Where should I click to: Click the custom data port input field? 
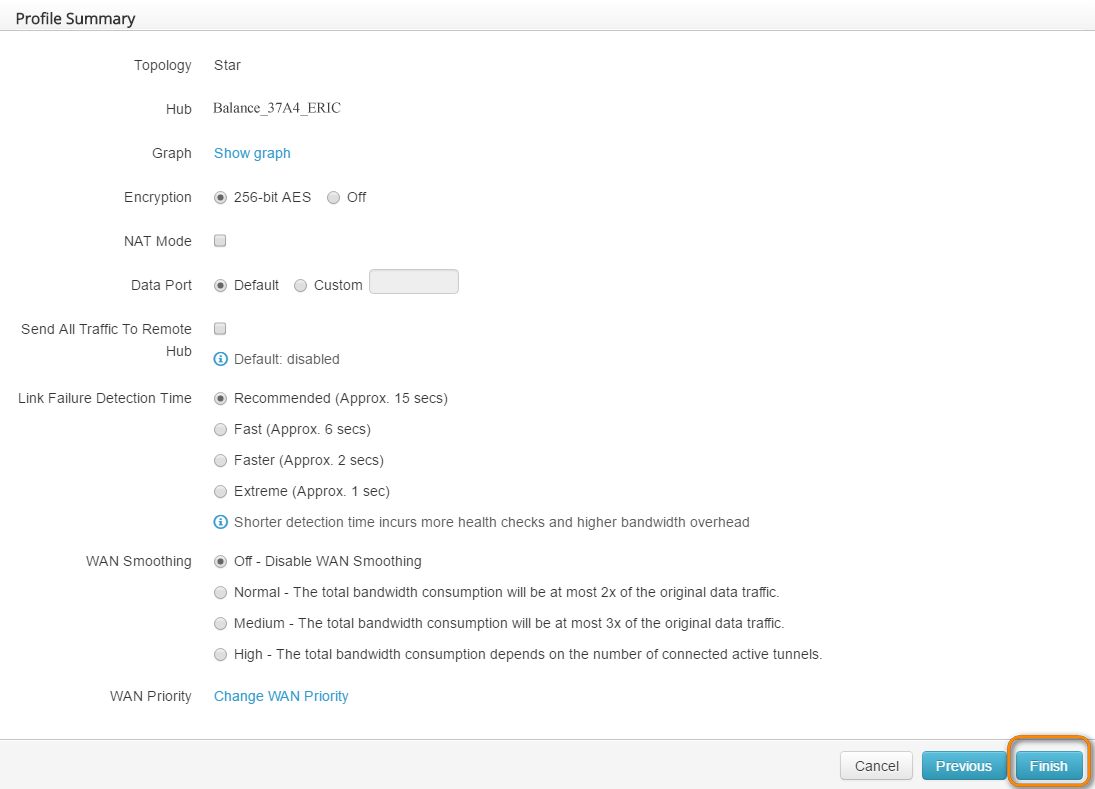click(x=414, y=283)
